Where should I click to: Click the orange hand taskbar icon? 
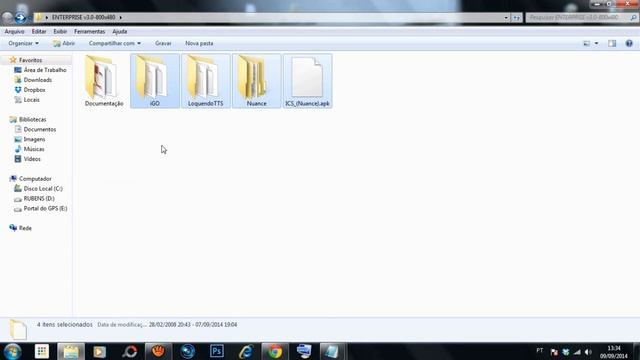click(158, 351)
